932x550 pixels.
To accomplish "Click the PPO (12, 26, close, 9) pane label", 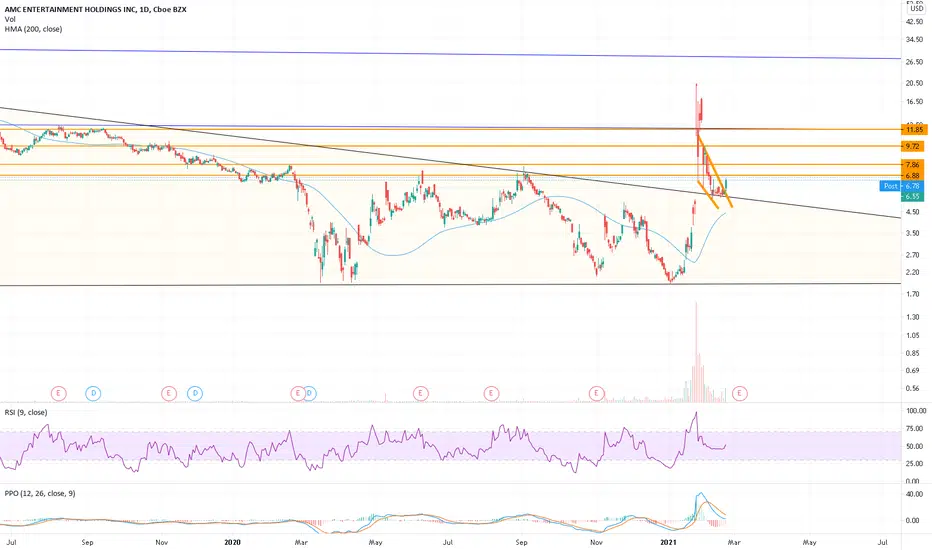I will click(40, 494).
